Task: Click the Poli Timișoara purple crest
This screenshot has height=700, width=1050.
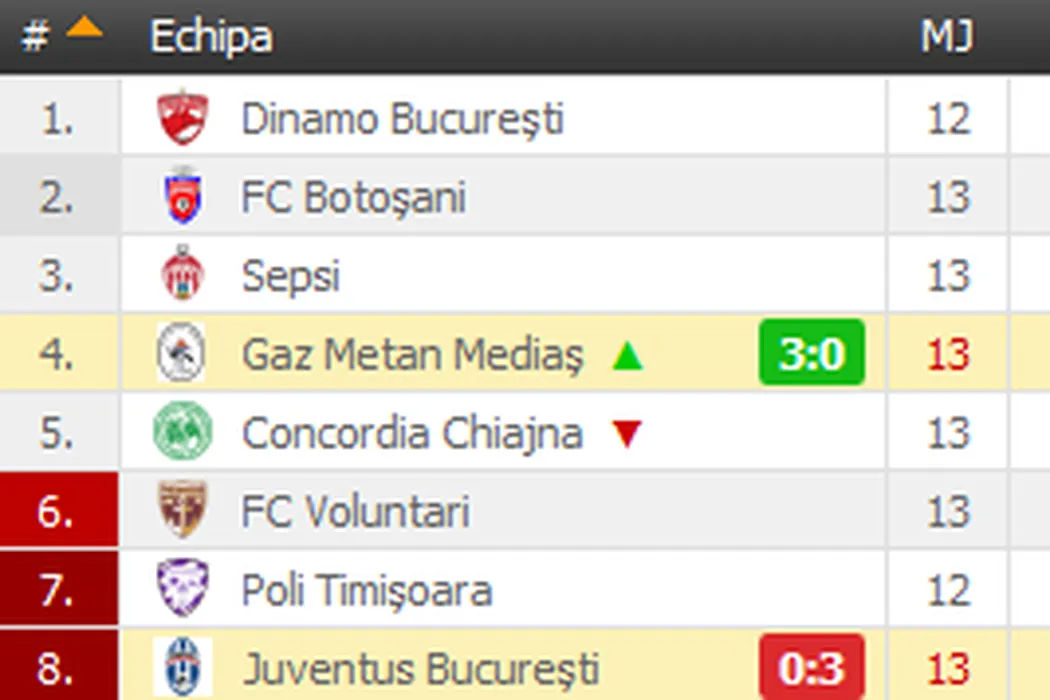Action: tap(182, 589)
